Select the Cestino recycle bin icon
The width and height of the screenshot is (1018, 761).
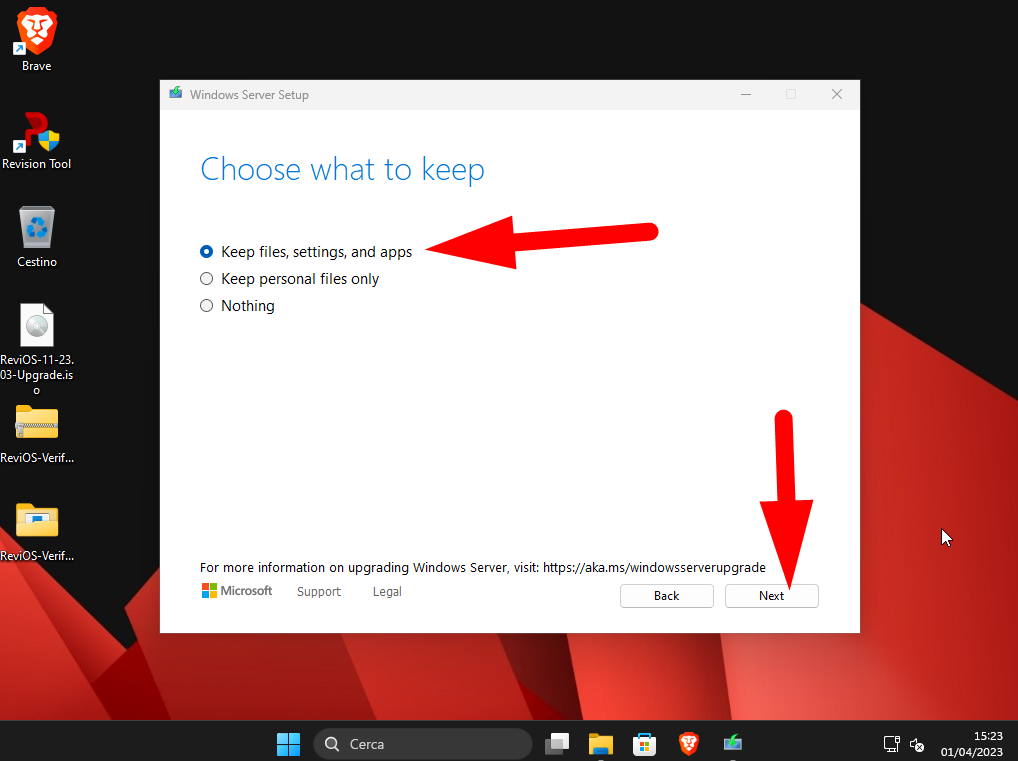[37, 237]
